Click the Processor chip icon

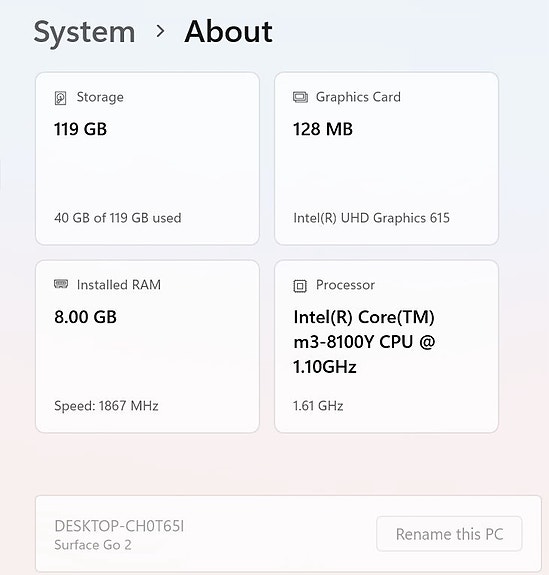click(300, 286)
